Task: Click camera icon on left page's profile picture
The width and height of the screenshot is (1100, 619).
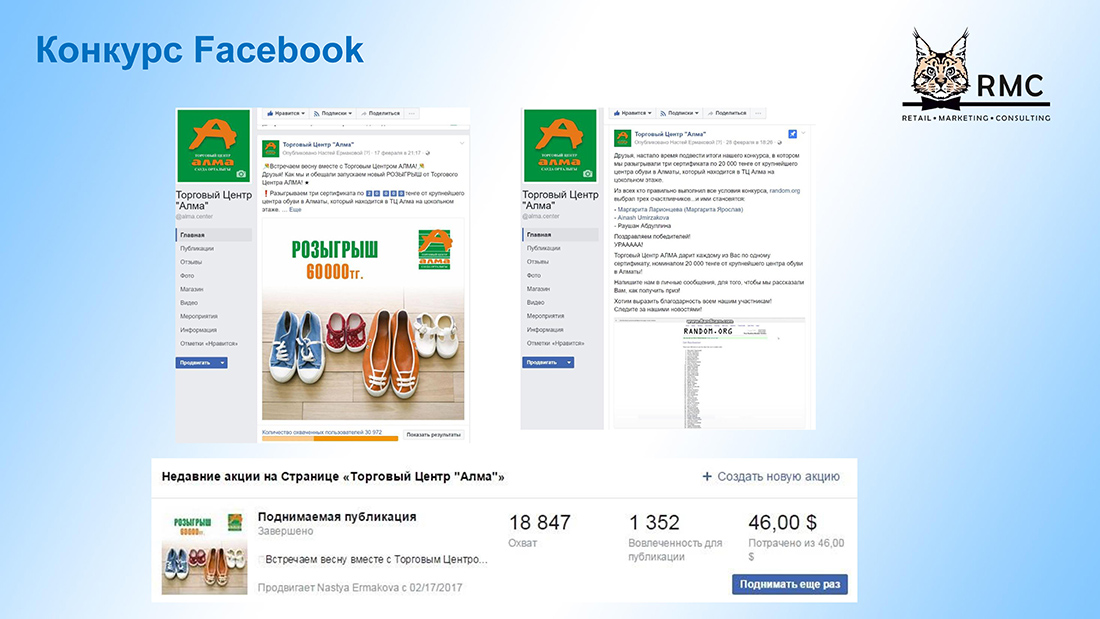Action: (241, 173)
